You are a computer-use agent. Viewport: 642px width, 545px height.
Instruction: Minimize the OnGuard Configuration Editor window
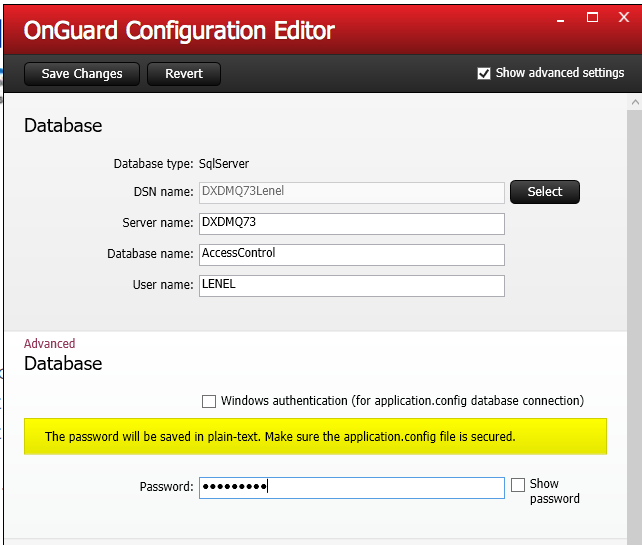click(561, 18)
